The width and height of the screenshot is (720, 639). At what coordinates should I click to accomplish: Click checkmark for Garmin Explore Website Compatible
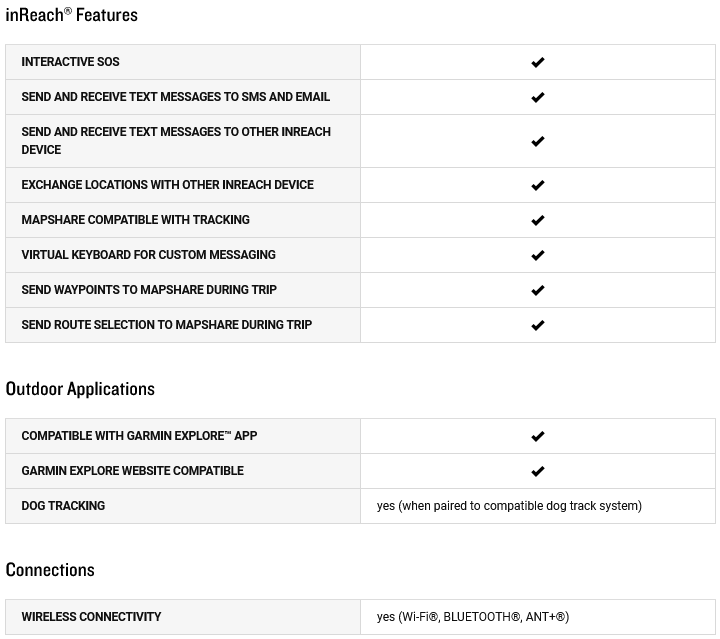(x=537, y=471)
